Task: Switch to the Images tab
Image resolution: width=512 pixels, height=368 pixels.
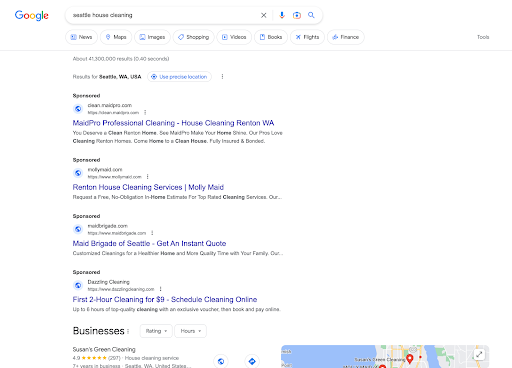Action: (152, 37)
